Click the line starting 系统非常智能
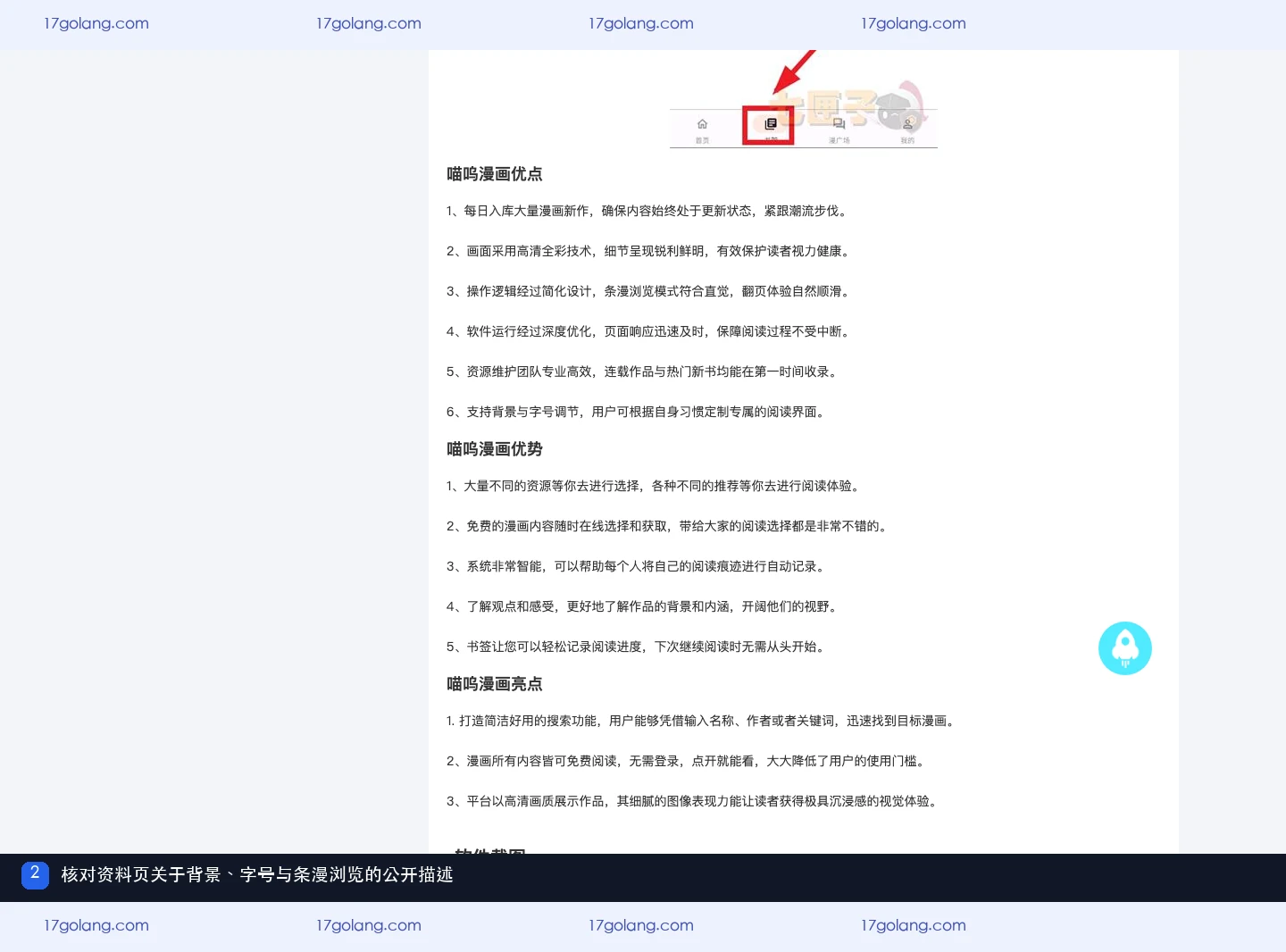Image resolution: width=1286 pixels, height=952 pixels. coord(638,566)
